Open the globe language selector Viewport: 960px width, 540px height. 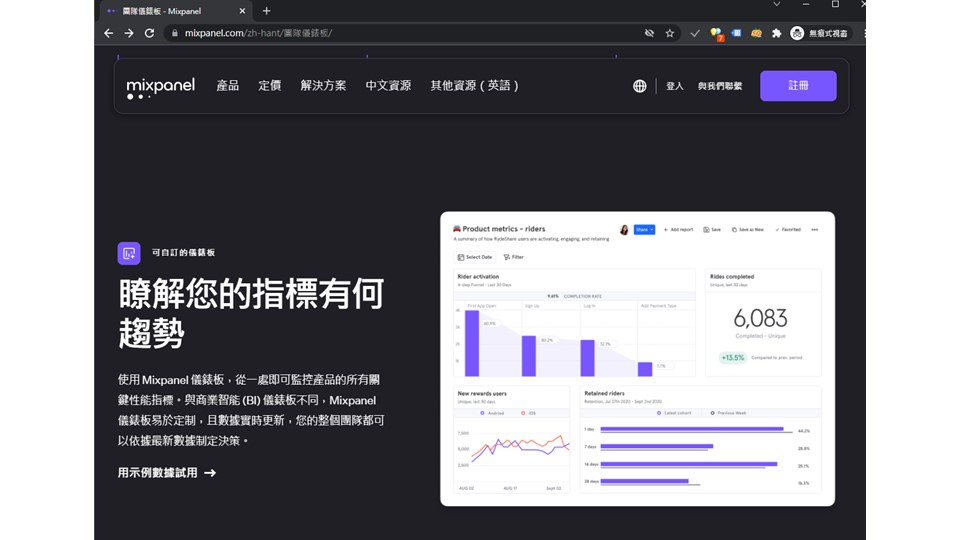[x=639, y=86]
